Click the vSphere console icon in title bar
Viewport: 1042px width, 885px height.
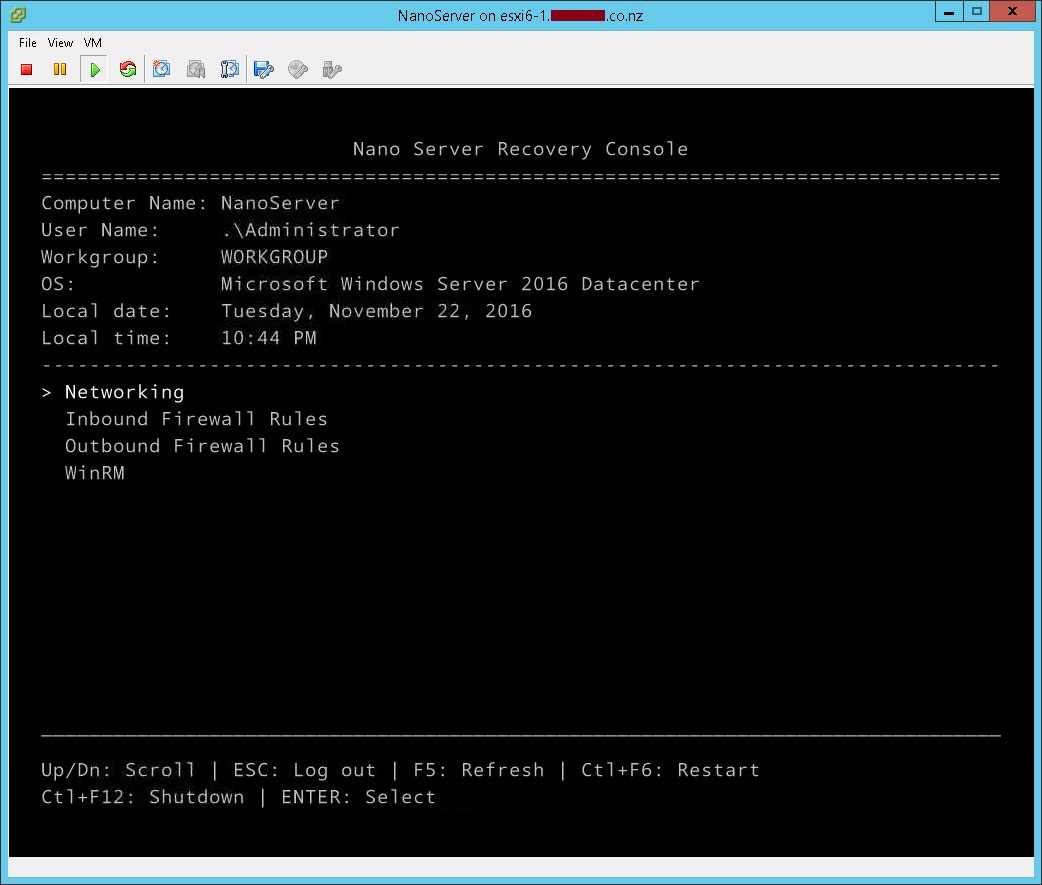tap(18, 15)
